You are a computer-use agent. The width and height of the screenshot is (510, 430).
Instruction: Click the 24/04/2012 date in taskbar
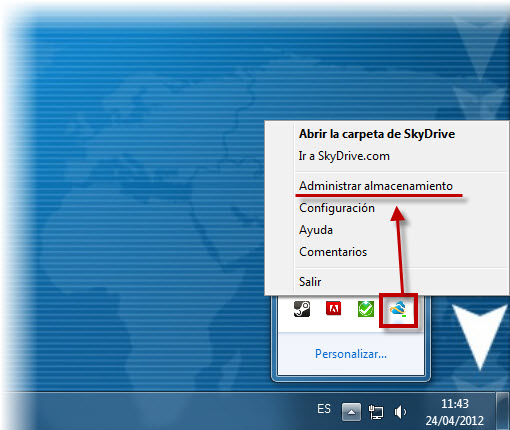(x=455, y=421)
